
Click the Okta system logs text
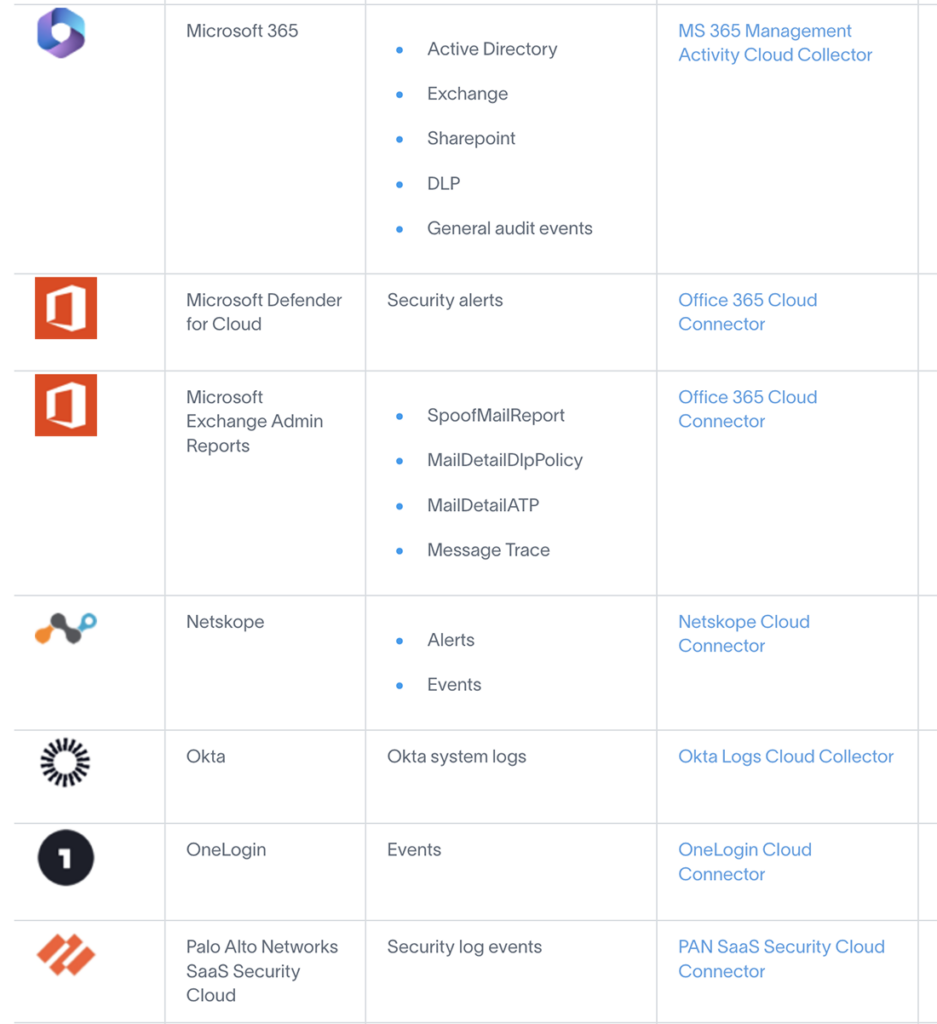tap(456, 757)
